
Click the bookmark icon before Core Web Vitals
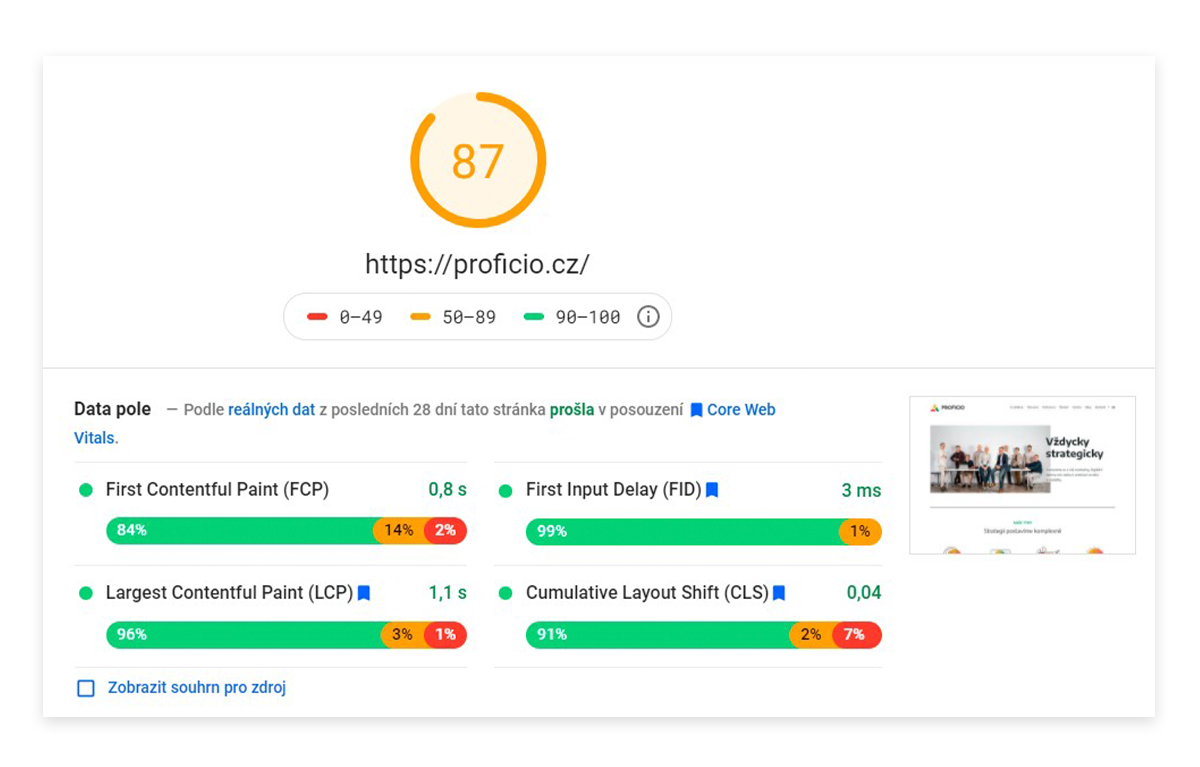[x=696, y=410]
